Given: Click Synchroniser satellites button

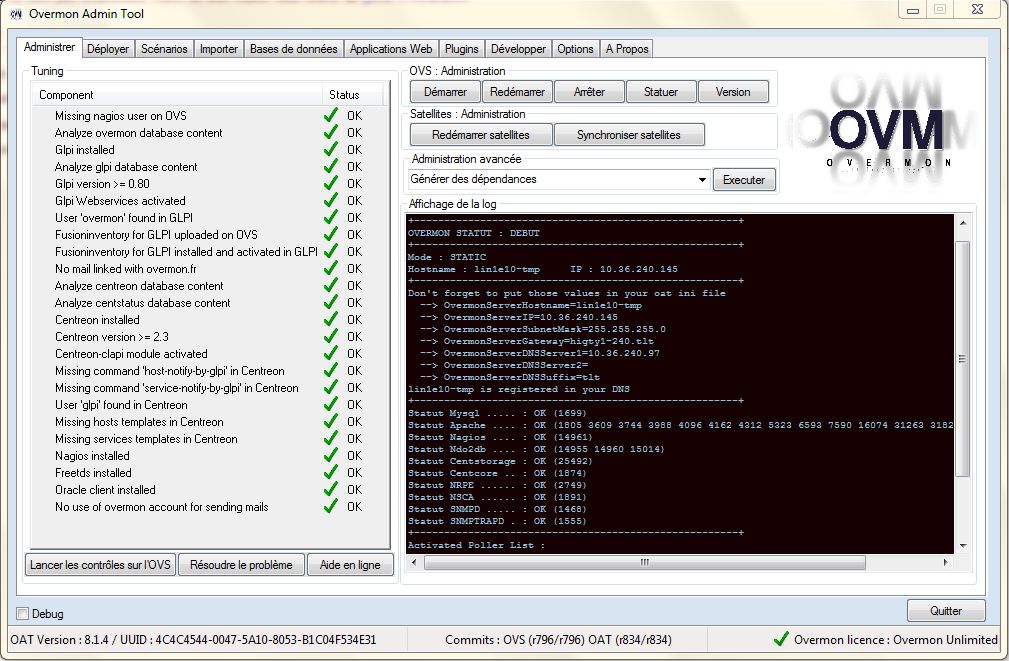Looking at the screenshot, I should click(629, 135).
